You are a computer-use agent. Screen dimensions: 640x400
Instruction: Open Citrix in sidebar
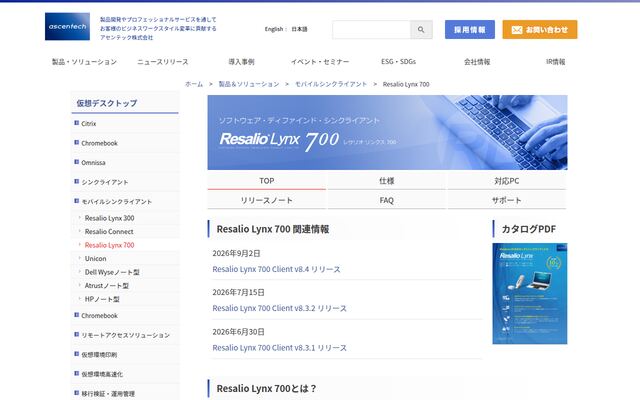click(x=89, y=123)
